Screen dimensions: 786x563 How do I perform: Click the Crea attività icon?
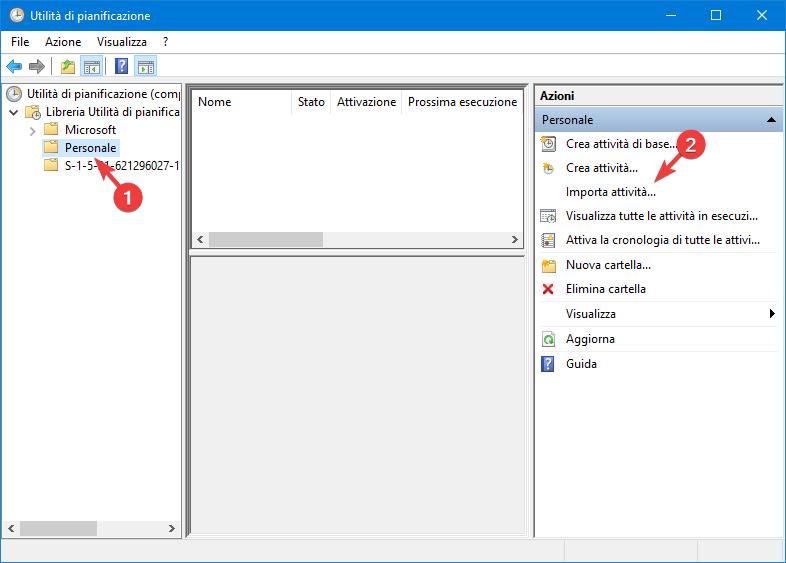tap(548, 168)
